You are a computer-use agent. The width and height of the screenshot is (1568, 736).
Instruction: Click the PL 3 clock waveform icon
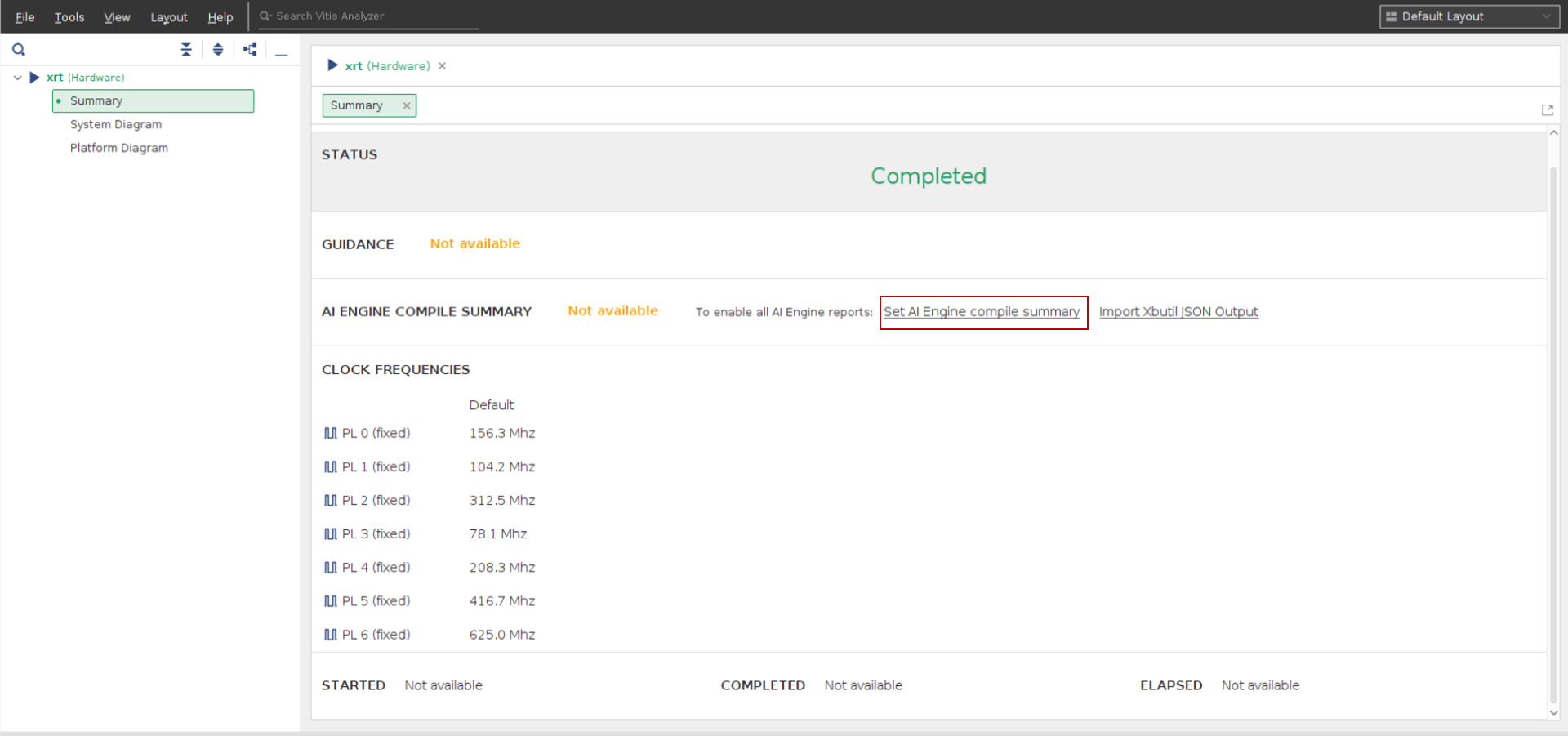330,533
